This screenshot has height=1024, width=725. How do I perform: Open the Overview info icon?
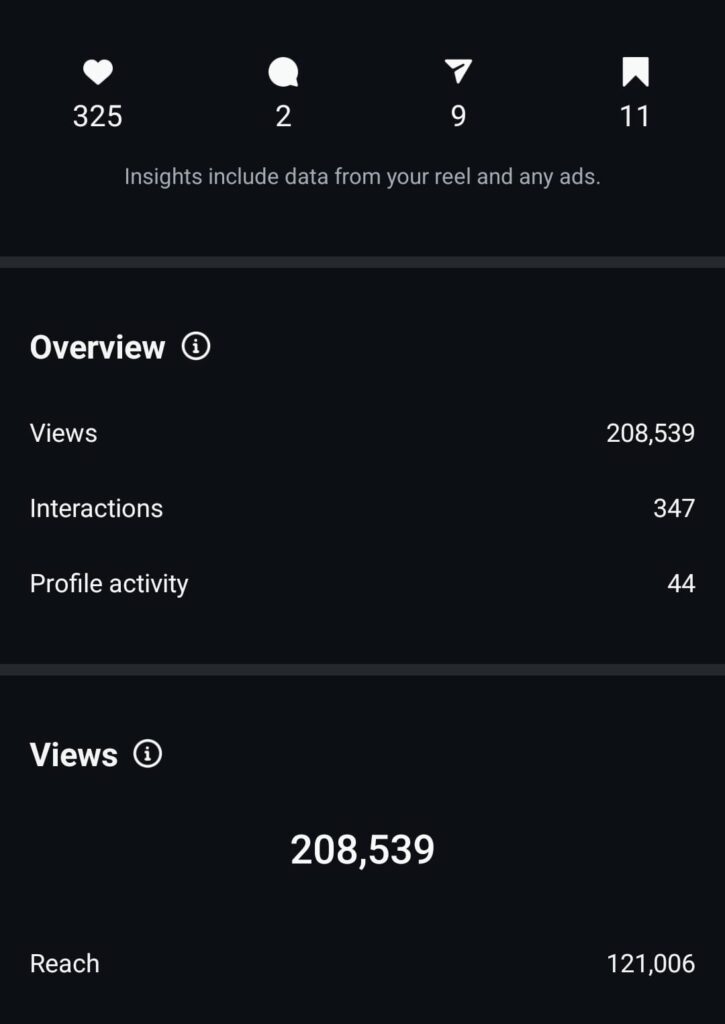click(196, 347)
